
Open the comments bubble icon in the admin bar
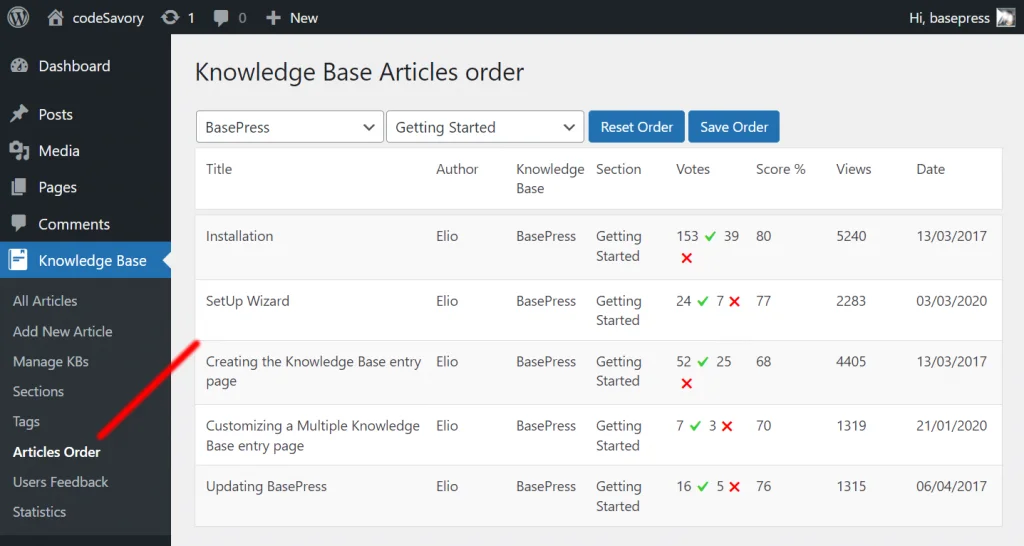221,18
